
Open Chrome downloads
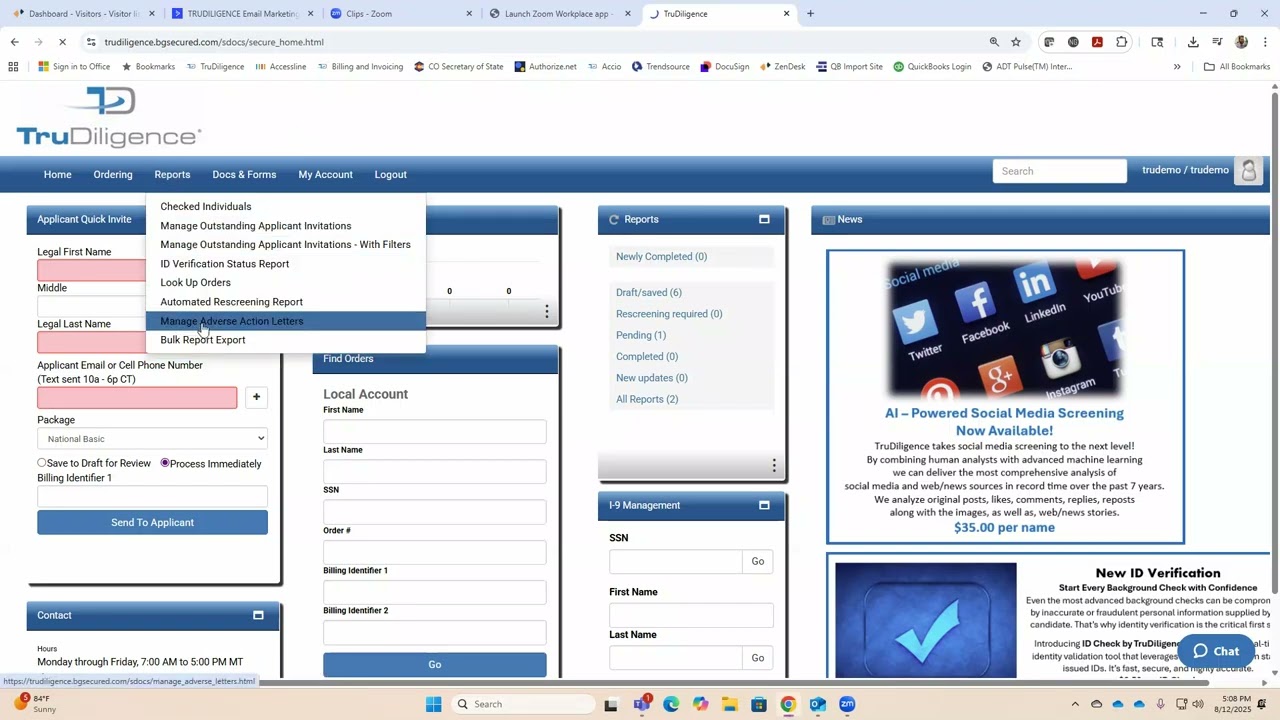pyautogui.click(x=1193, y=42)
